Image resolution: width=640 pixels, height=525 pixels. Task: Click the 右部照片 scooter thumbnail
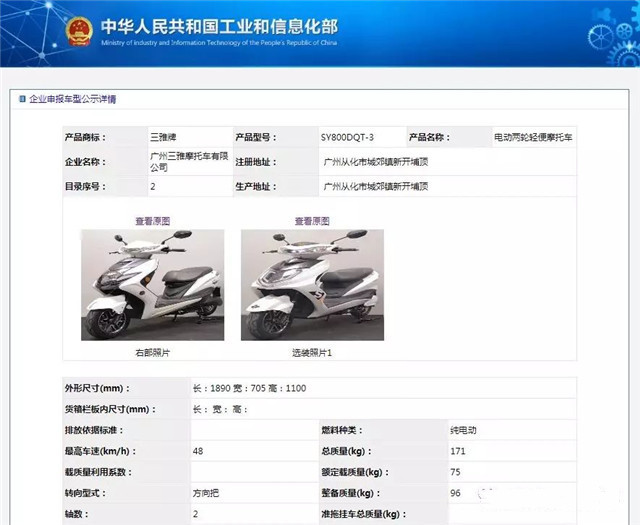(153, 285)
